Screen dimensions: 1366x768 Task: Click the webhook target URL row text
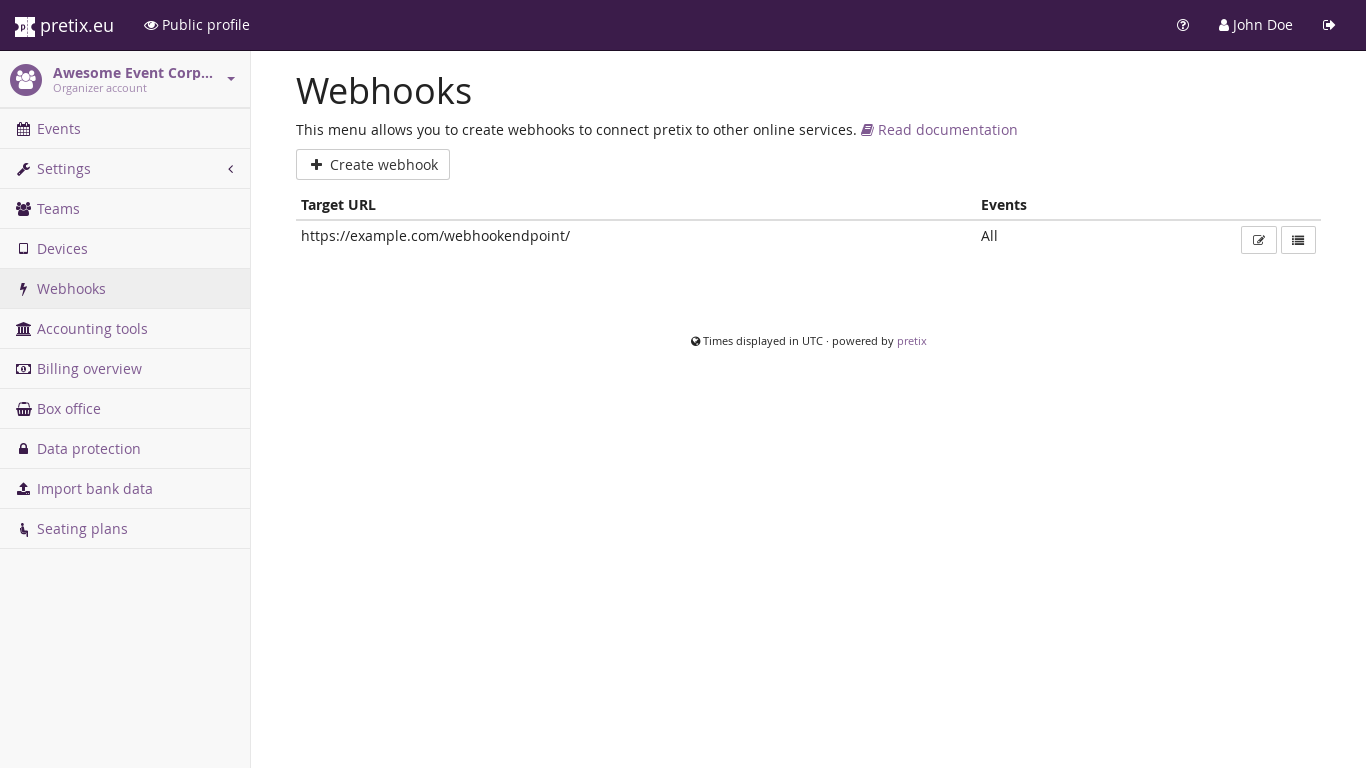(435, 236)
